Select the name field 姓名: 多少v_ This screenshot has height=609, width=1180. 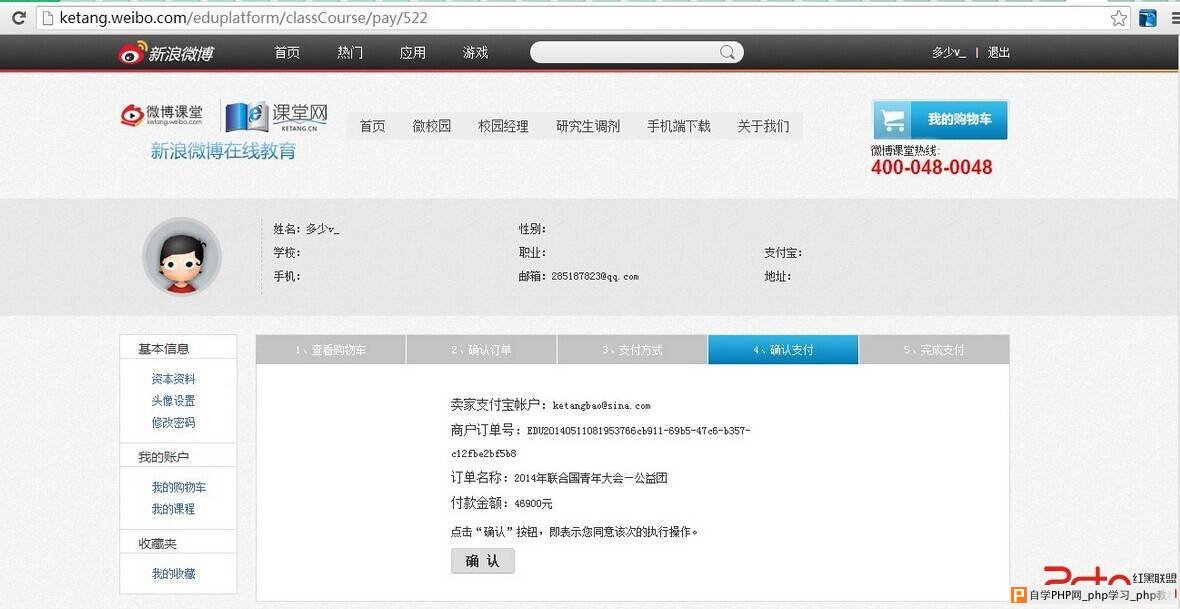point(306,229)
